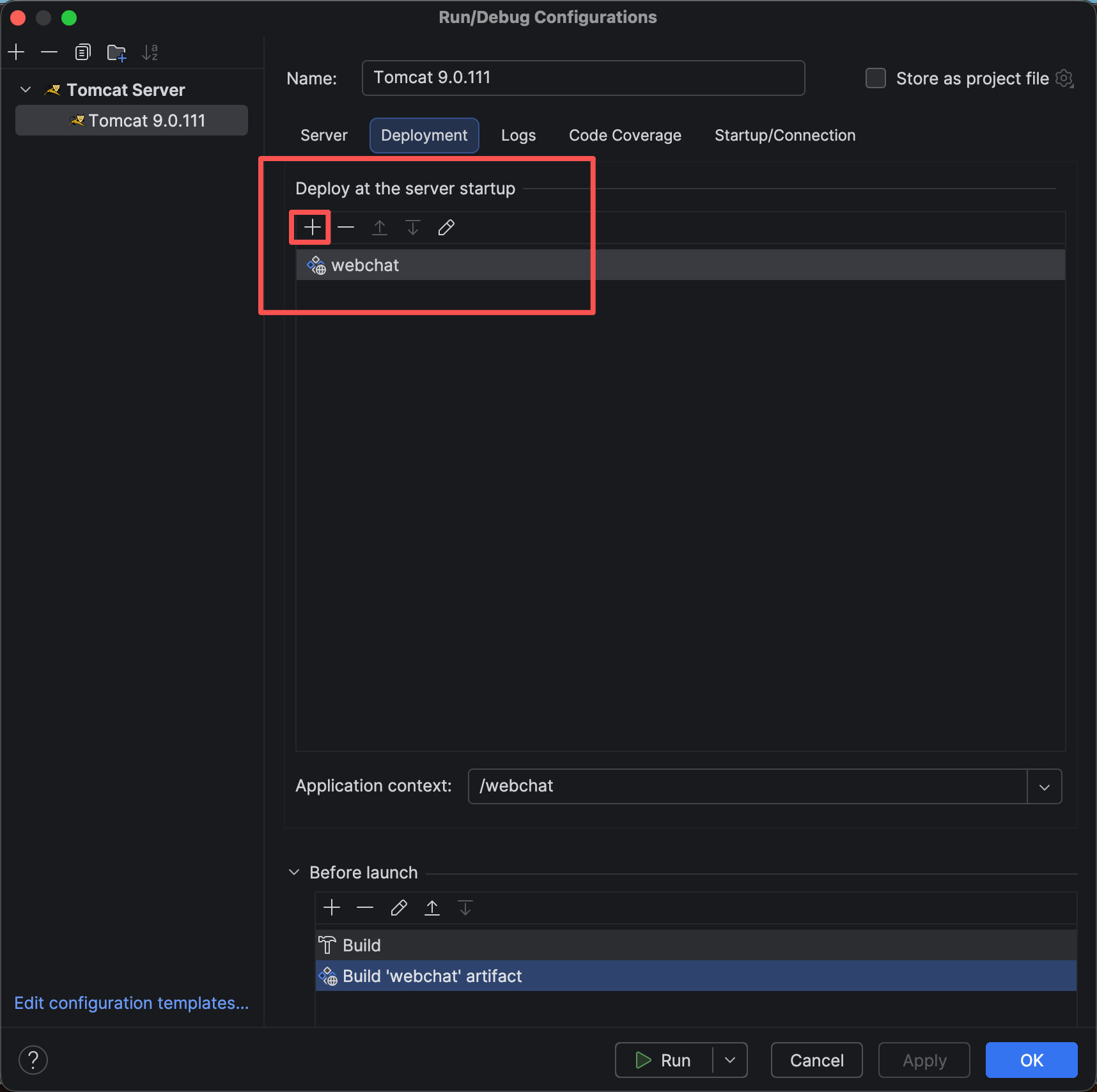
Task: Open the Startup/Connection tab
Action: pos(785,136)
